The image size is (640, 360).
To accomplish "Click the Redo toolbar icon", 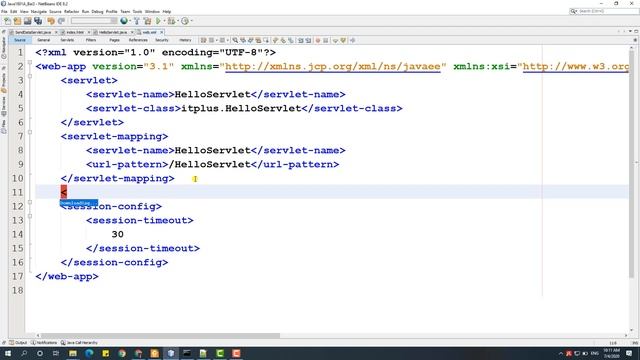I will click(x=61, y=21).
